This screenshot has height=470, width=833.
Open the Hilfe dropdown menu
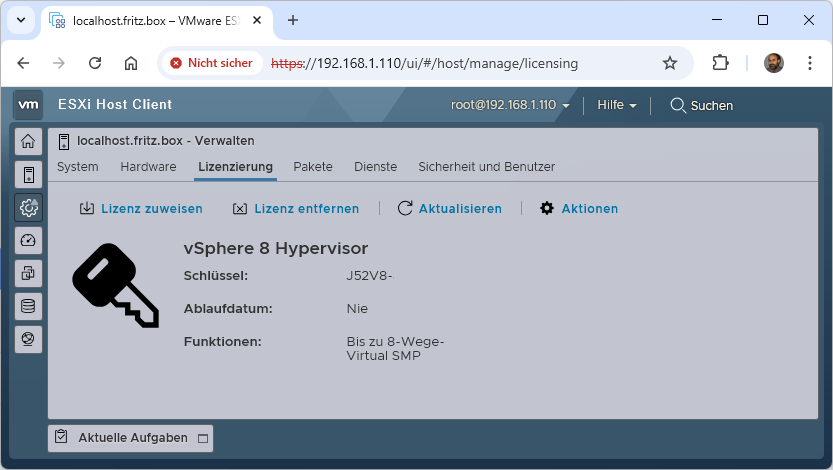click(x=616, y=105)
